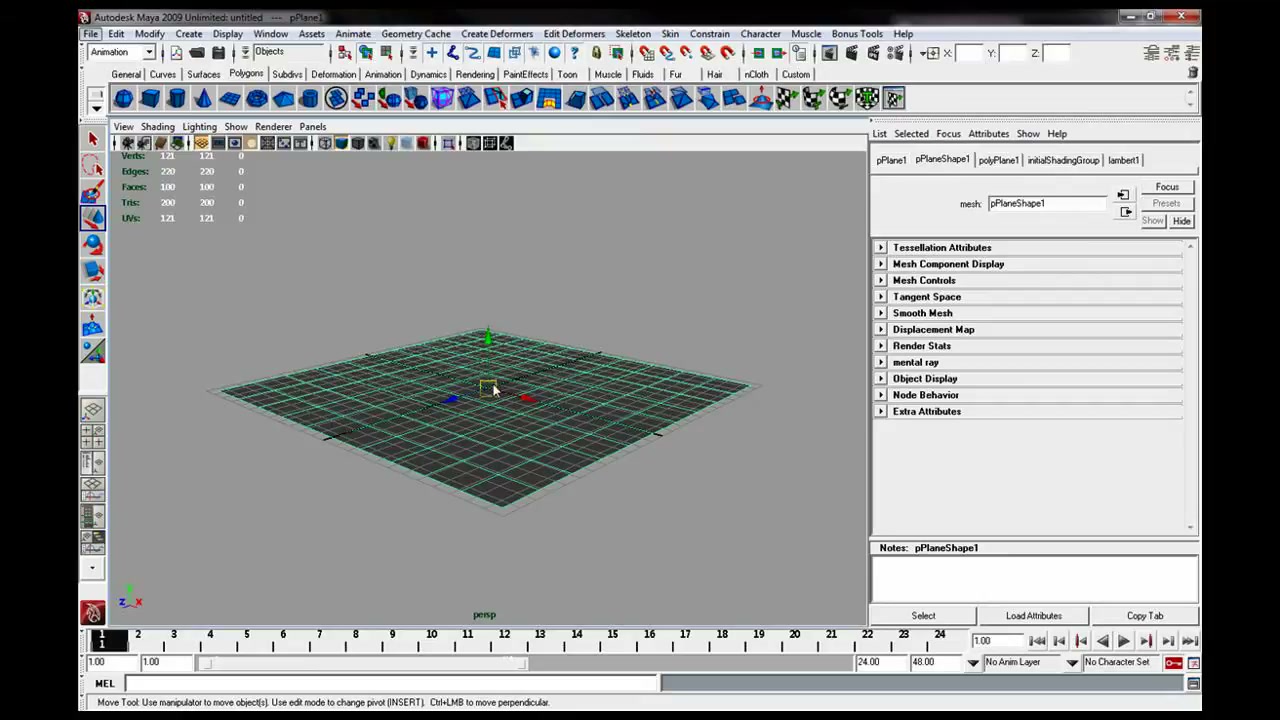Create a polygon pipe from shelf
Image resolution: width=1280 pixels, height=720 pixels.
click(x=309, y=98)
